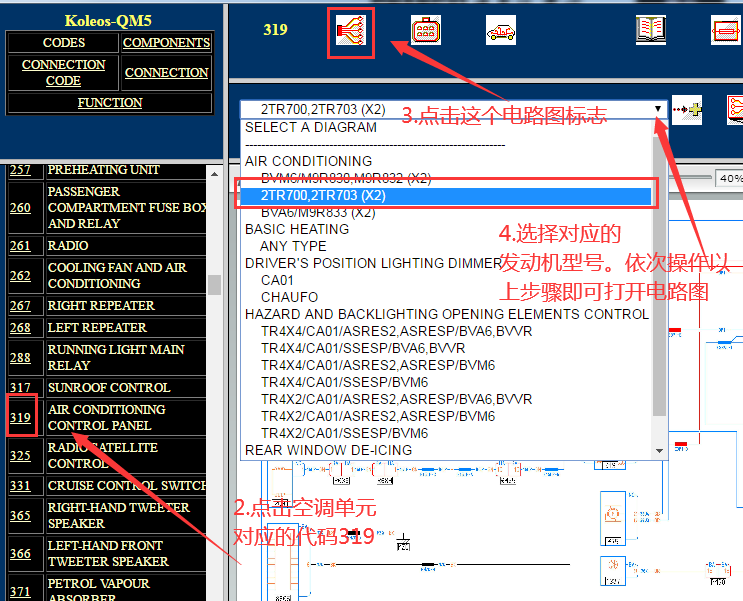The height and width of the screenshot is (601, 743).
Task: Select 2TR700,2TR703 (X2) diagram option
Action: [x=446, y=195]
